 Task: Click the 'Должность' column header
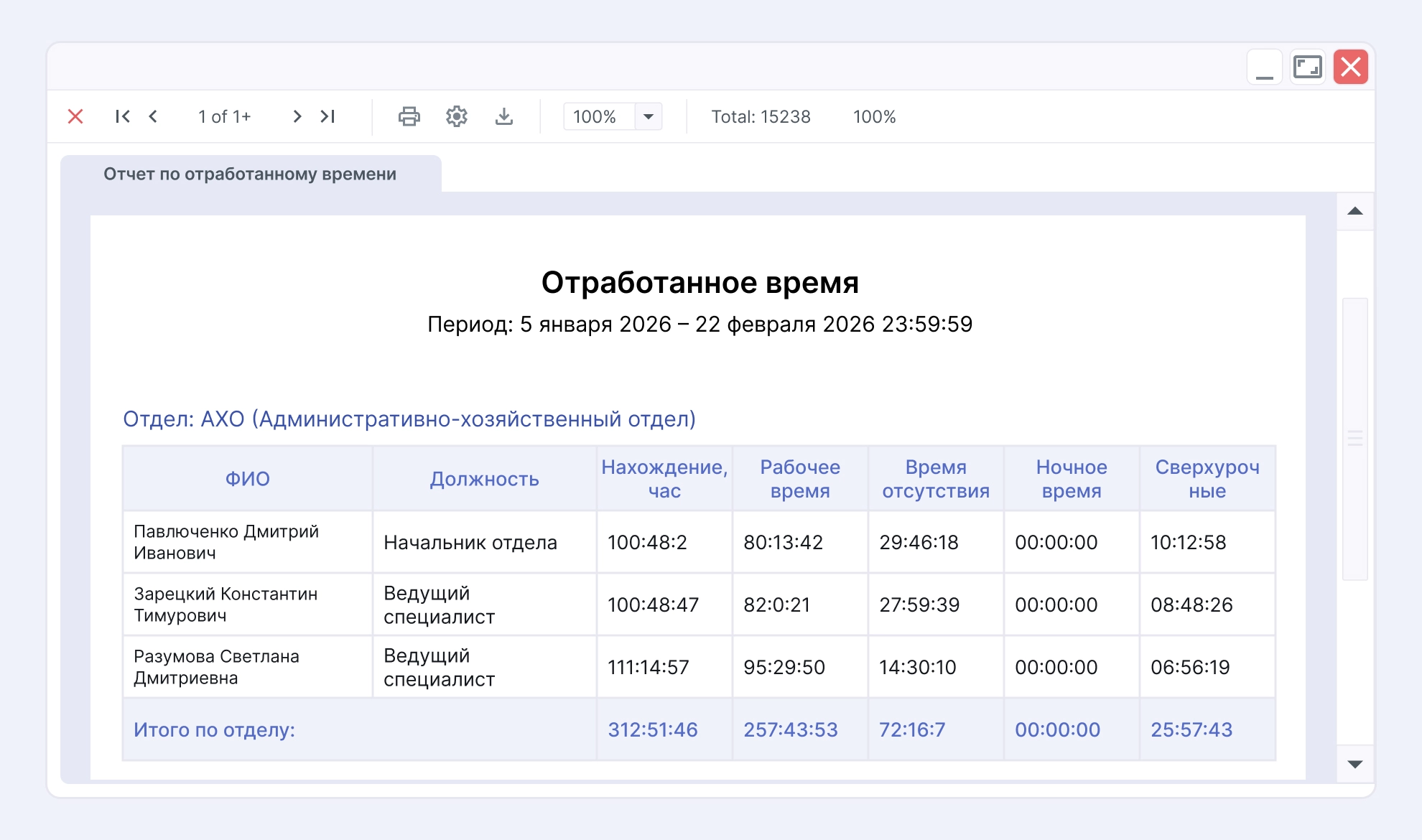[485, 479]
